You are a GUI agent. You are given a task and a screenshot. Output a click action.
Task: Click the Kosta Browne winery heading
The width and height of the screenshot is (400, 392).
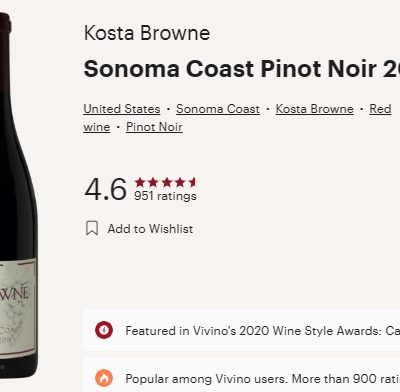[x=147, y=33]
